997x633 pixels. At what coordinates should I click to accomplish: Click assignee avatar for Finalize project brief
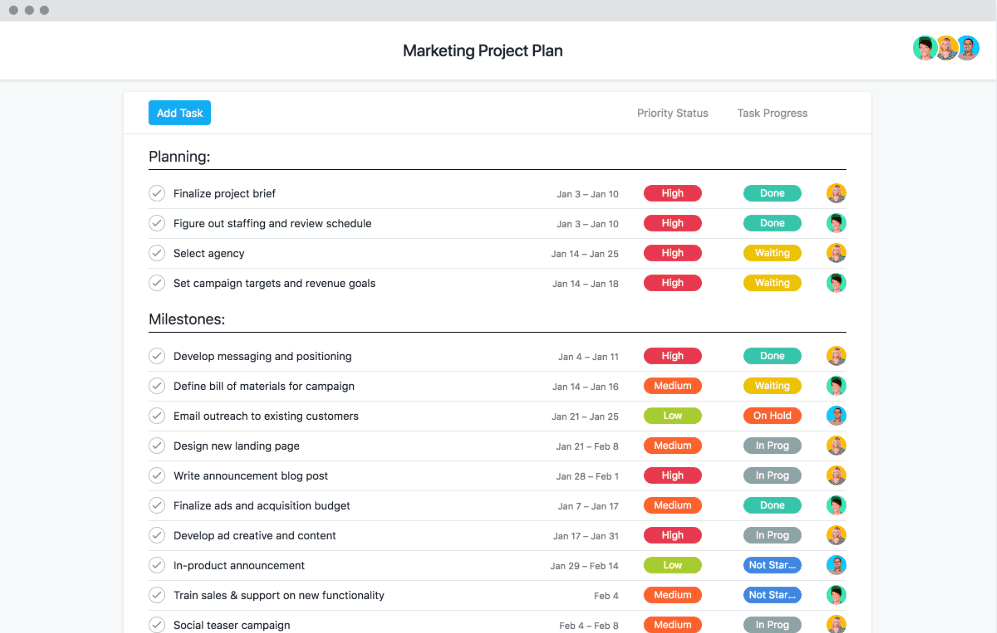point(836,193)
